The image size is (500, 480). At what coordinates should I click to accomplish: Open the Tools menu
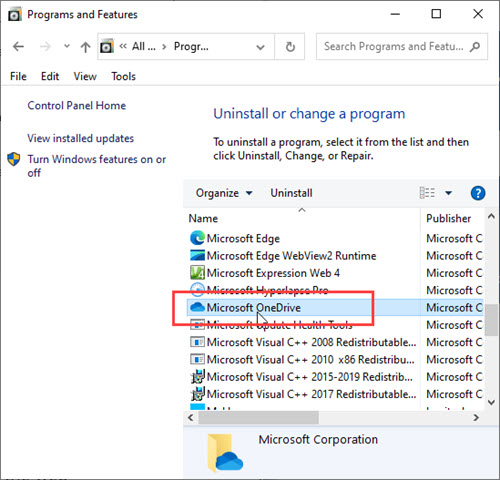(123, 76)
